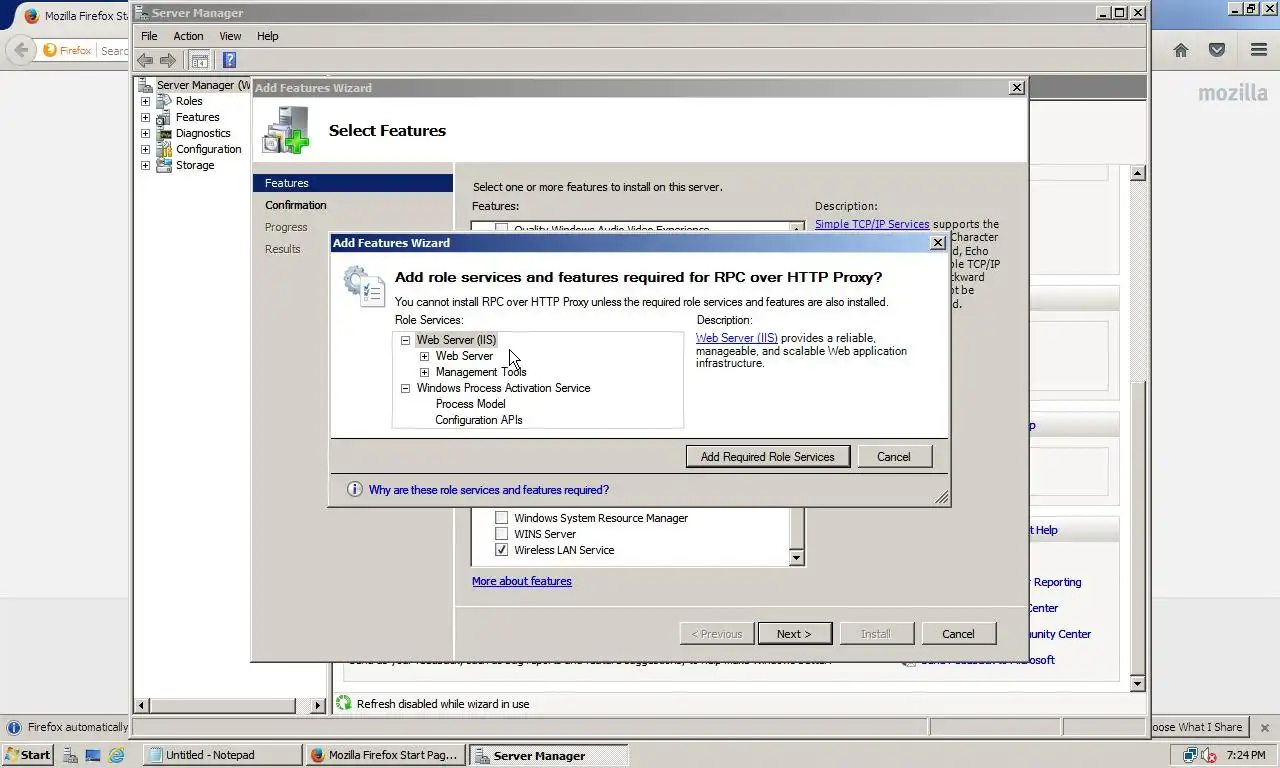Open the View menu

230,36
